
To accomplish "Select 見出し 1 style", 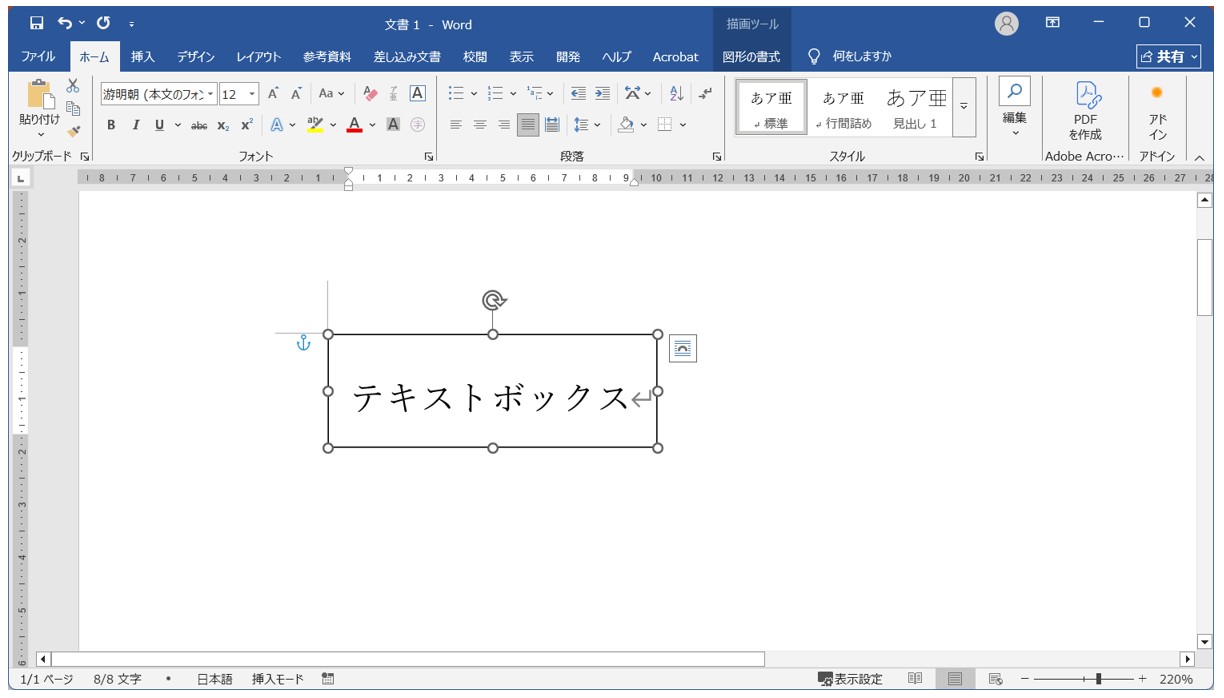I will point(915,108).
